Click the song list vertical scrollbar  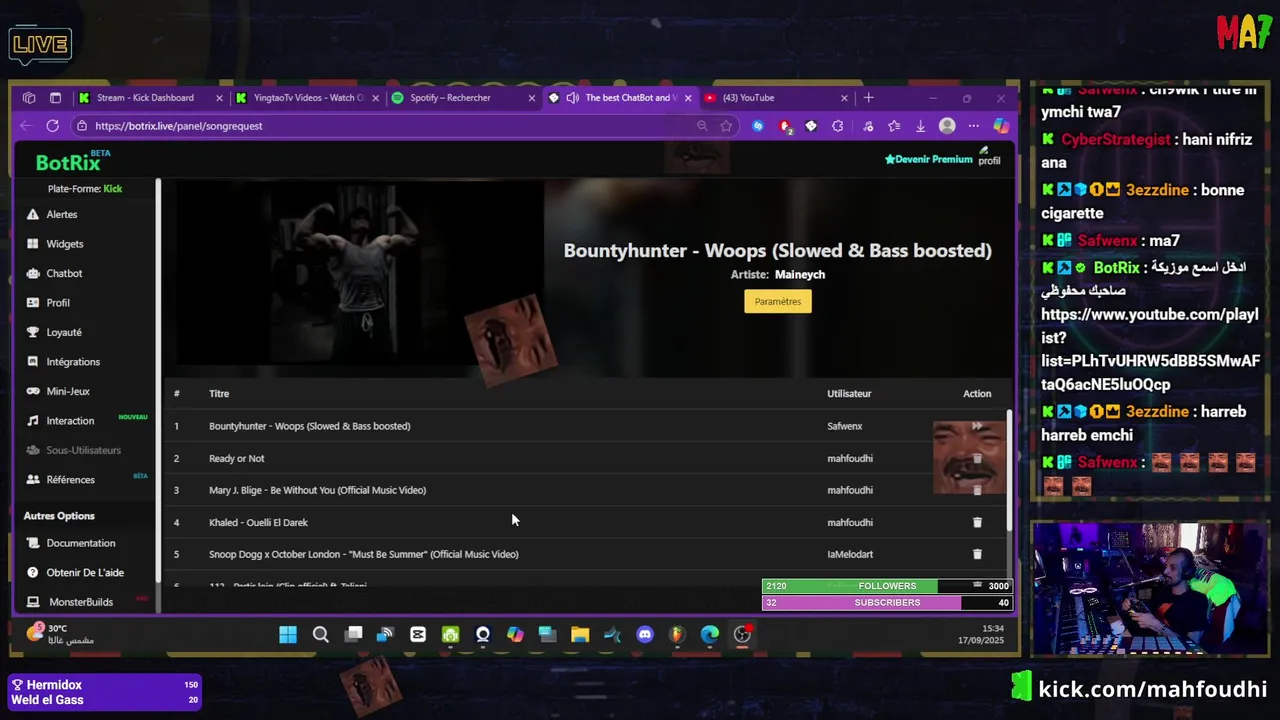click(x=1008, y=470)
